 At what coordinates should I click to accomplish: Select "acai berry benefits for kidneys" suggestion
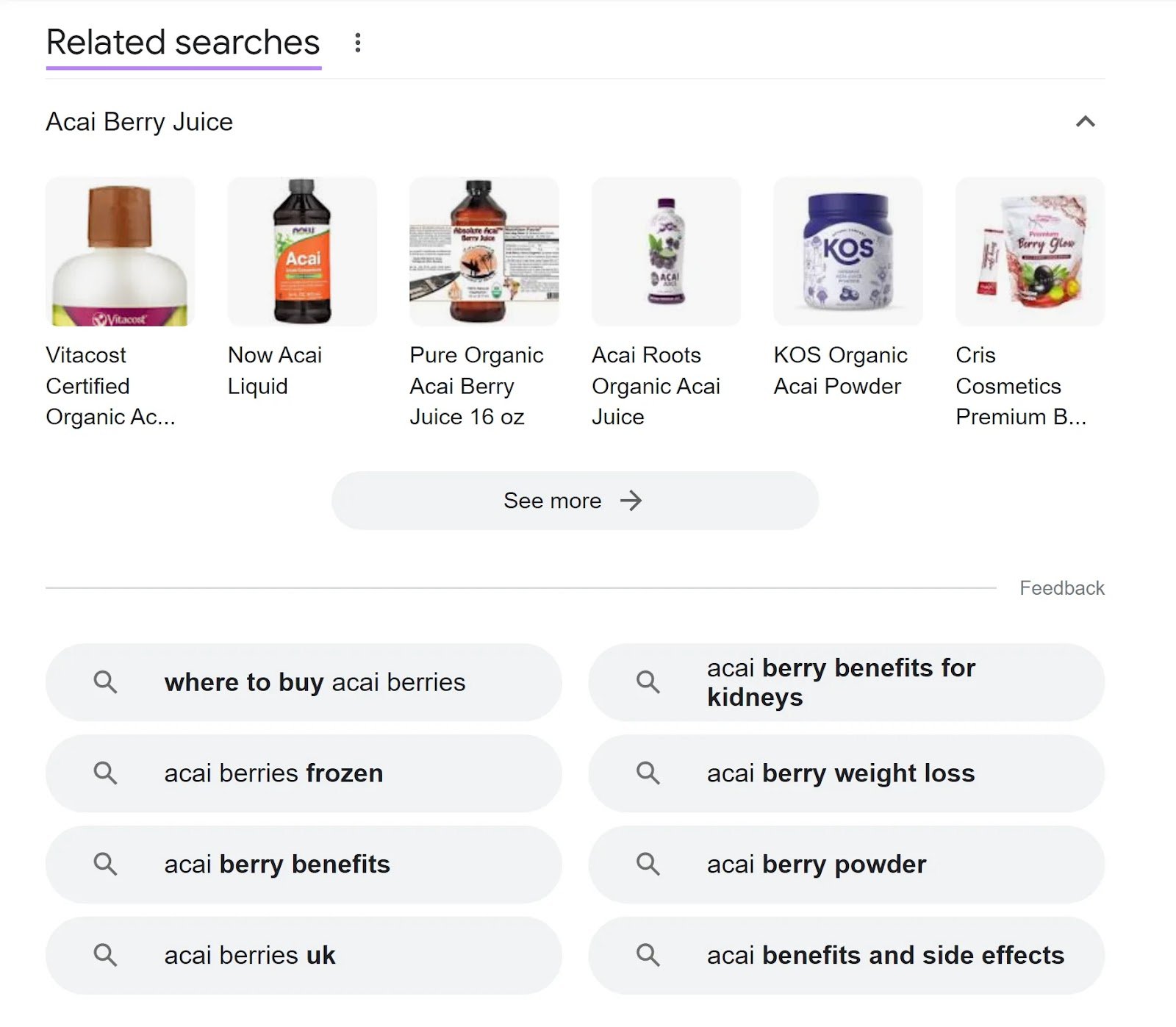(x=841, y=682)
